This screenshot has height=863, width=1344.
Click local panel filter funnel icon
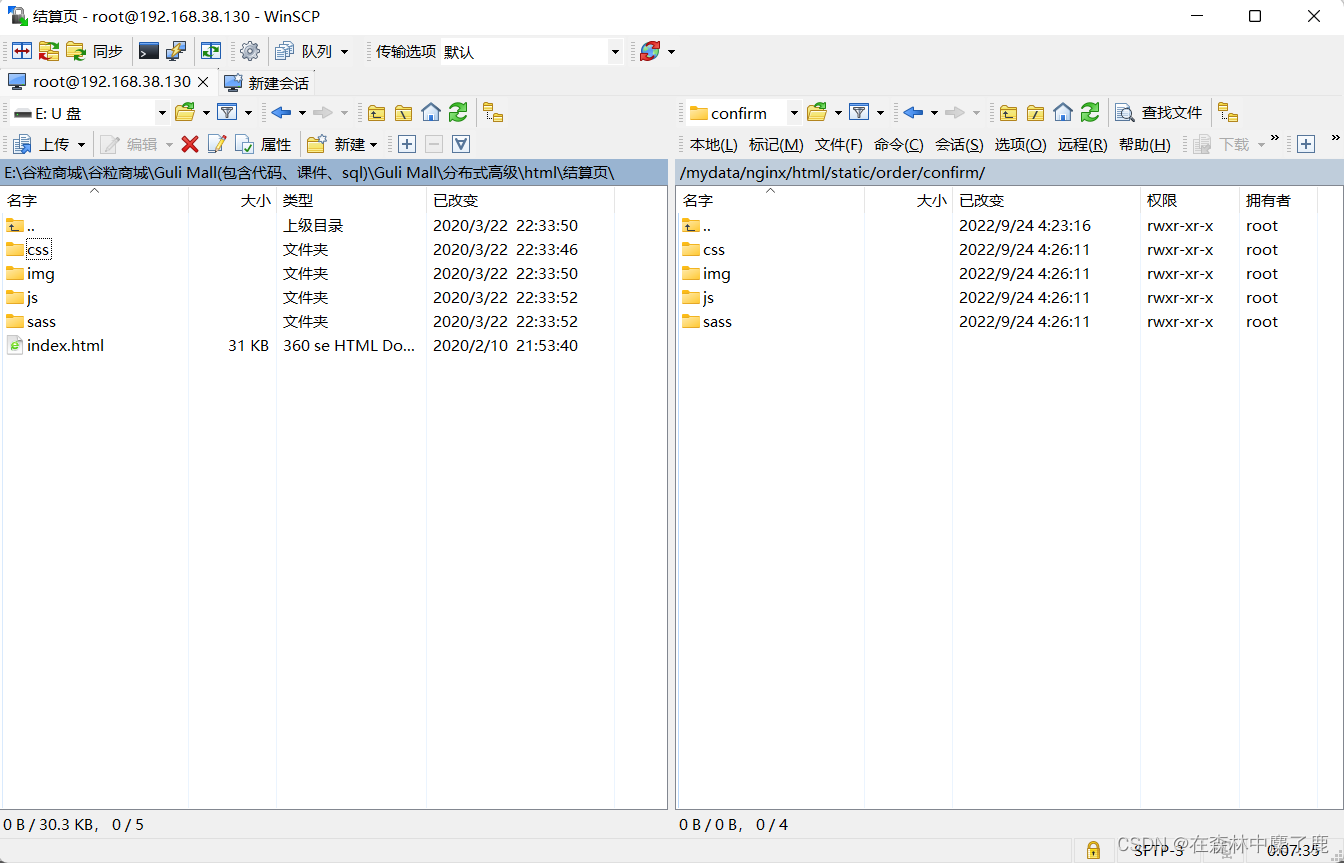point(227,112)
